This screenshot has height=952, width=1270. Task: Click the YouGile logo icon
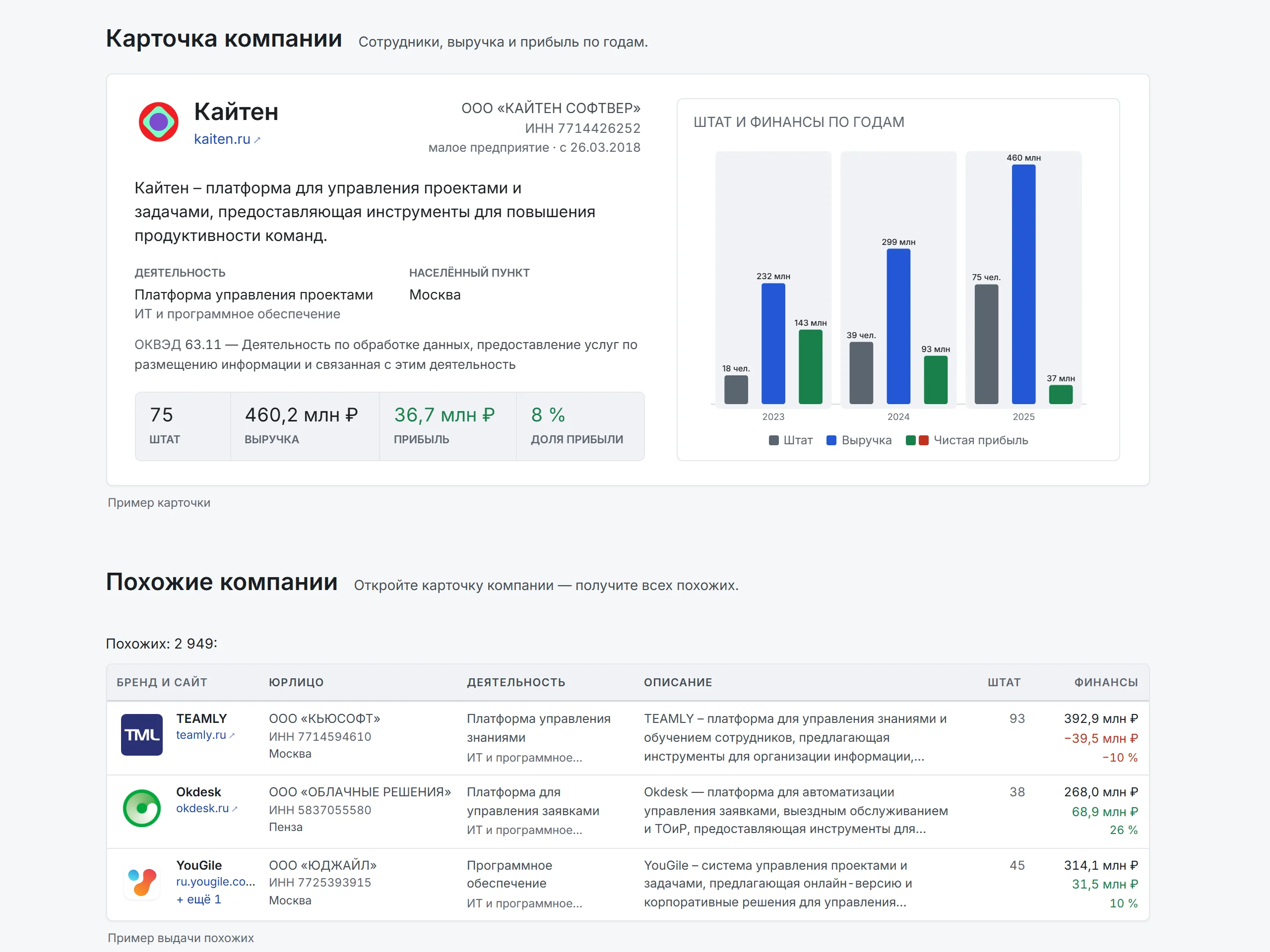pyautogui.click(x=142, y=882)
